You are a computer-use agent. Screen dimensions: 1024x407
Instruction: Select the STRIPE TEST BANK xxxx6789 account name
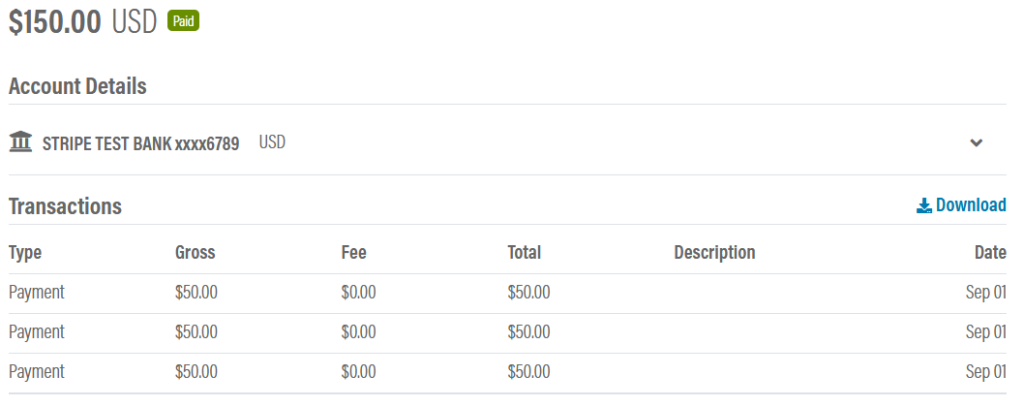(x=140, y=143)
